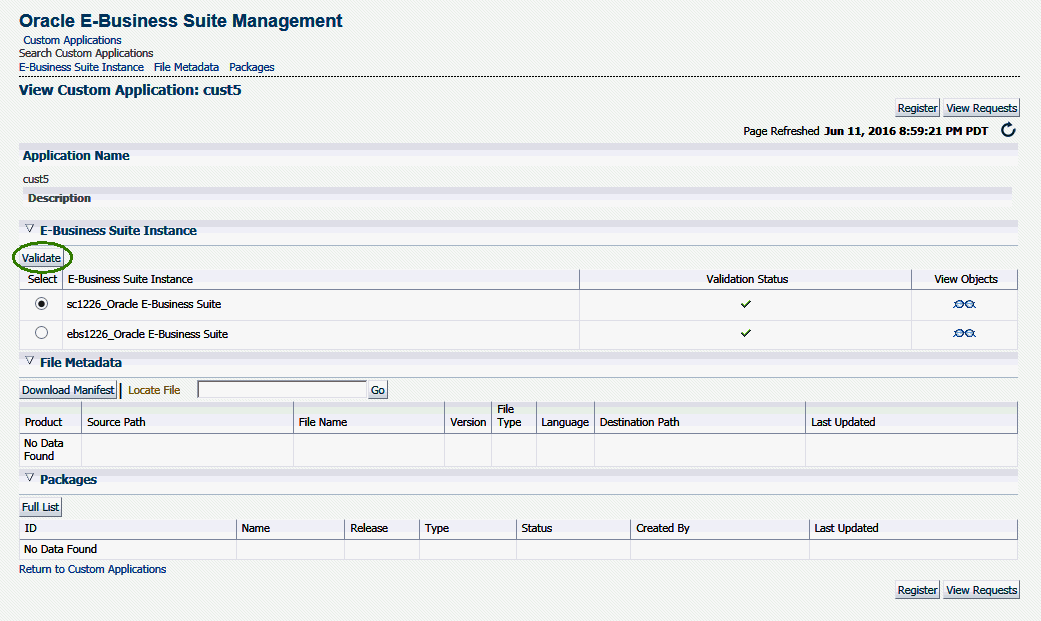Jump to File Metadata anchor link
This screenshot has height=621, width=1041.
coord(186,67)
